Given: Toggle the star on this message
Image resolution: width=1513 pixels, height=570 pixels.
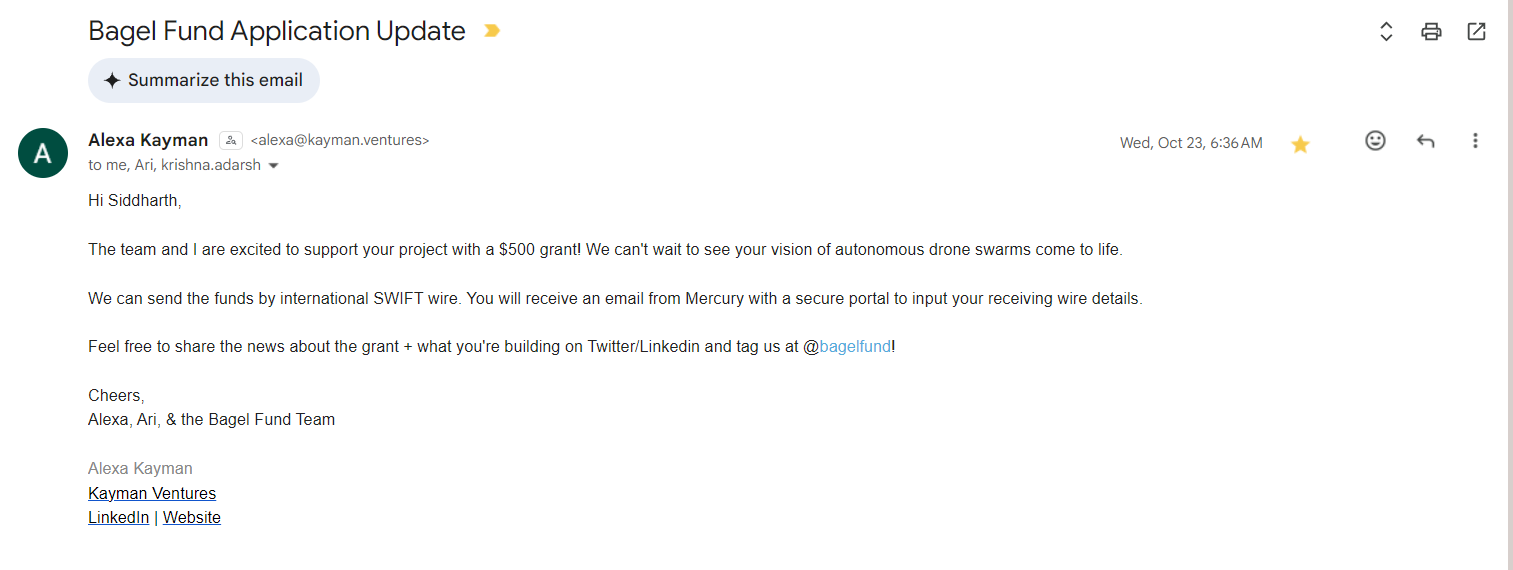Looking at the screenshot, I should (x=1300, y=144).
